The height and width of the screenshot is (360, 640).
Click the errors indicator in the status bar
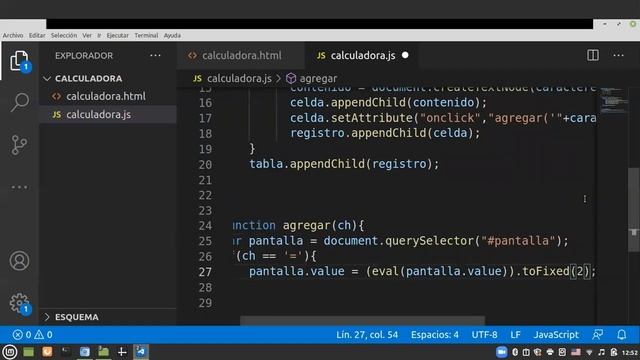22,335
